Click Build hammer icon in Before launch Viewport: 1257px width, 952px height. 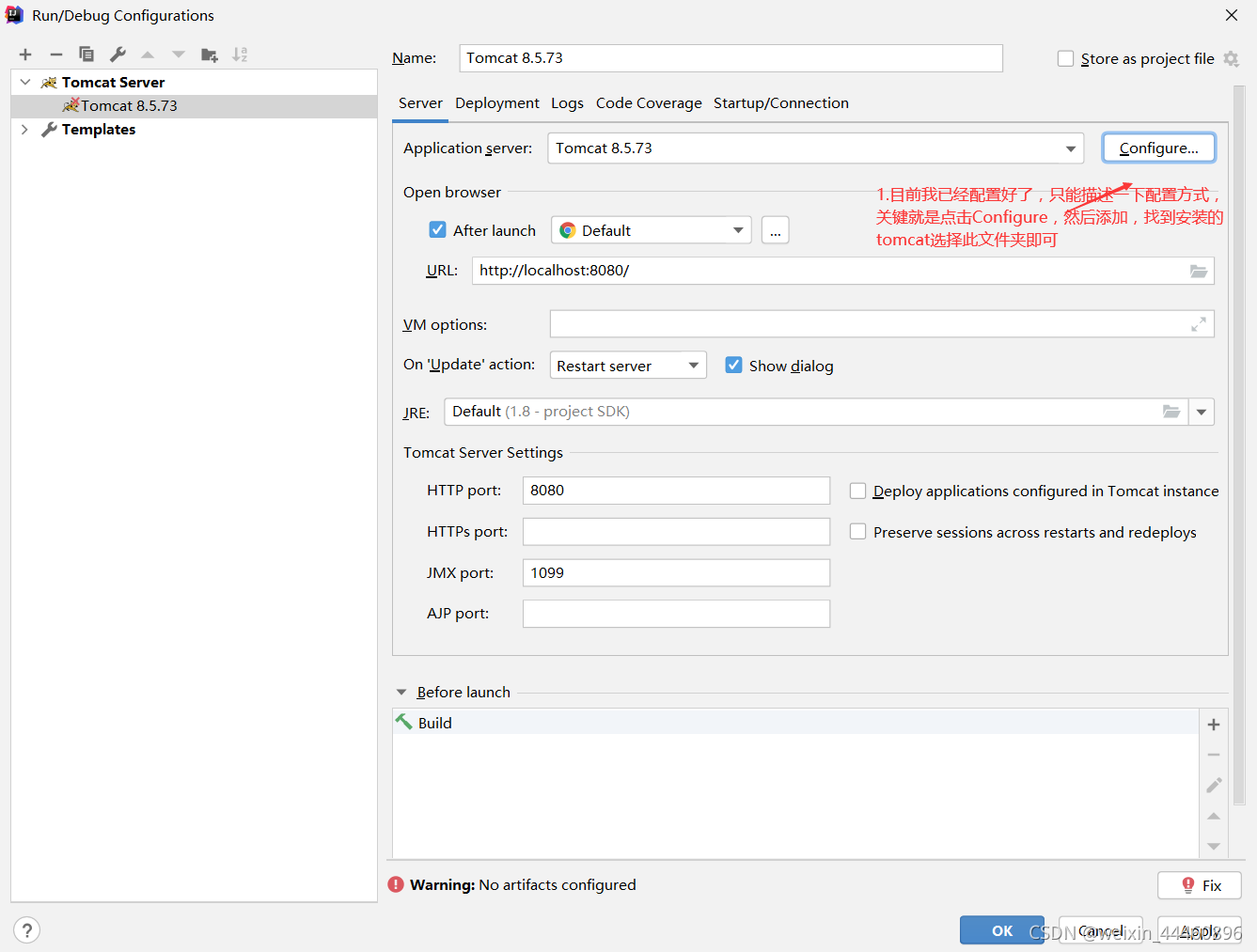tap(404, 722)
